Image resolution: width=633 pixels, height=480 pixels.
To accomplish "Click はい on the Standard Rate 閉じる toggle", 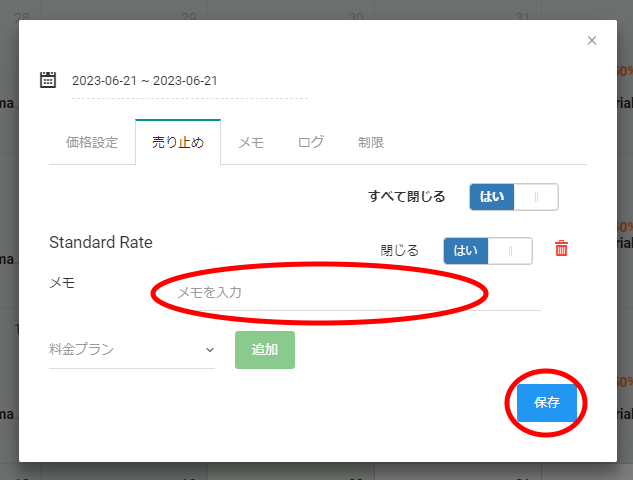I will [x=466, y=251].
